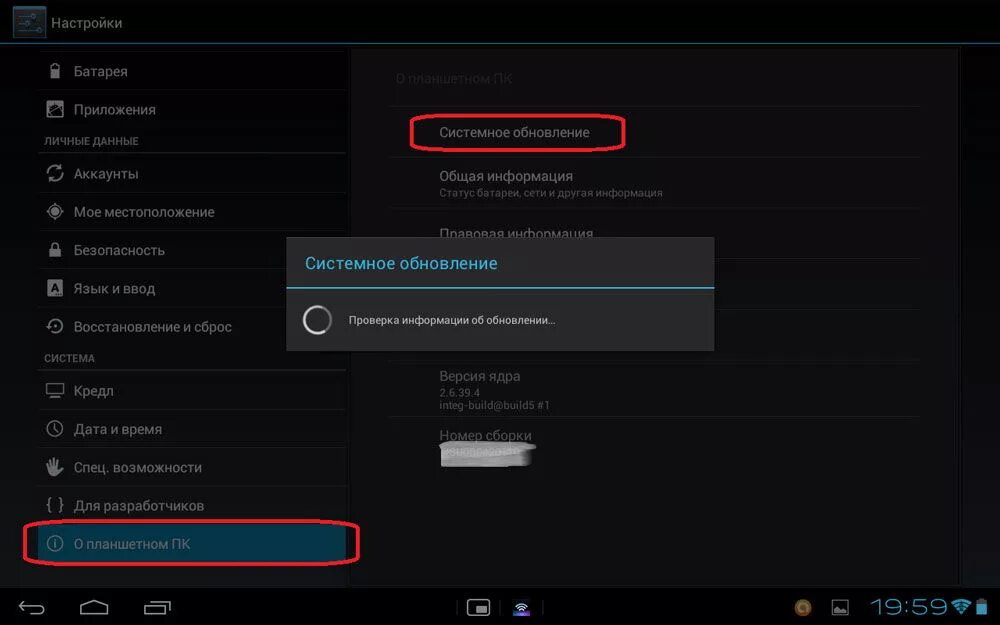This screenshot has width=1000, height=625.
Task: Open Приложения via its apps icon
Action: click(x=55, y=109)
